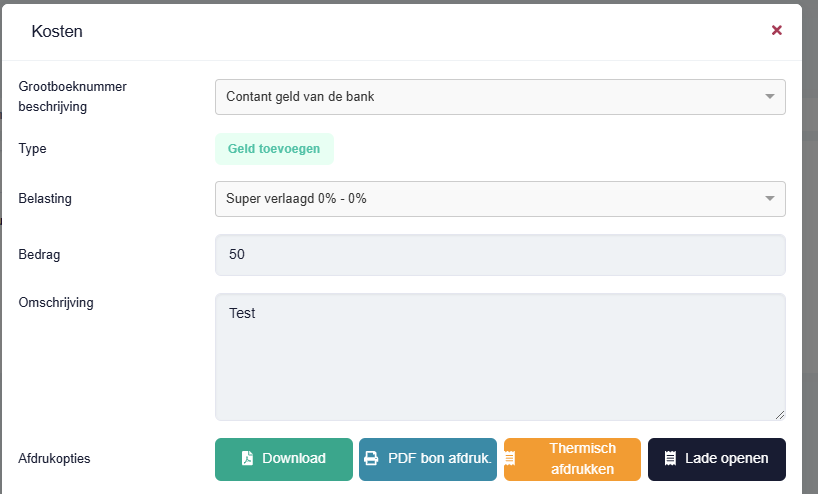Image resolution: width=818 pixels, height=494 pixels.
Task: Click the arrow on the Belasting select
Action: [769, 198]
